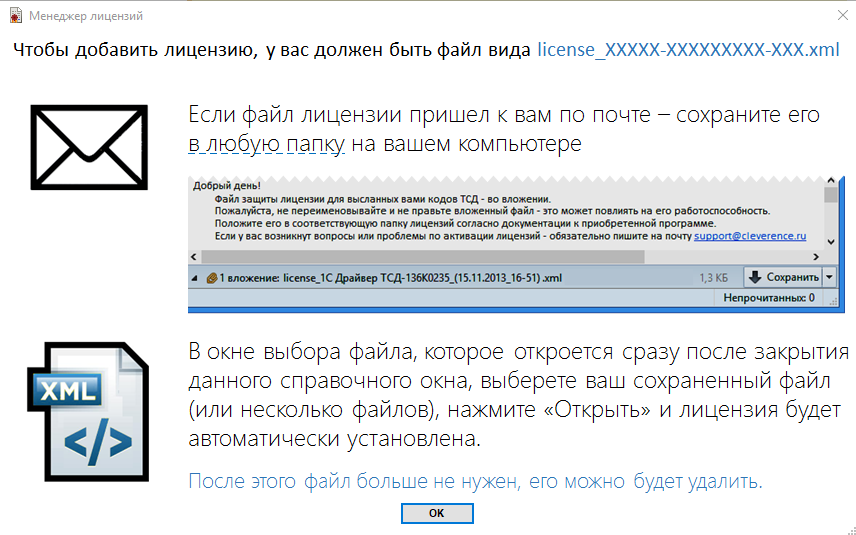Click the attachment license_1C Драйвер ТСД-136K0235 file name
This screenshot has width=856, height=535.
tap(423, 278)
